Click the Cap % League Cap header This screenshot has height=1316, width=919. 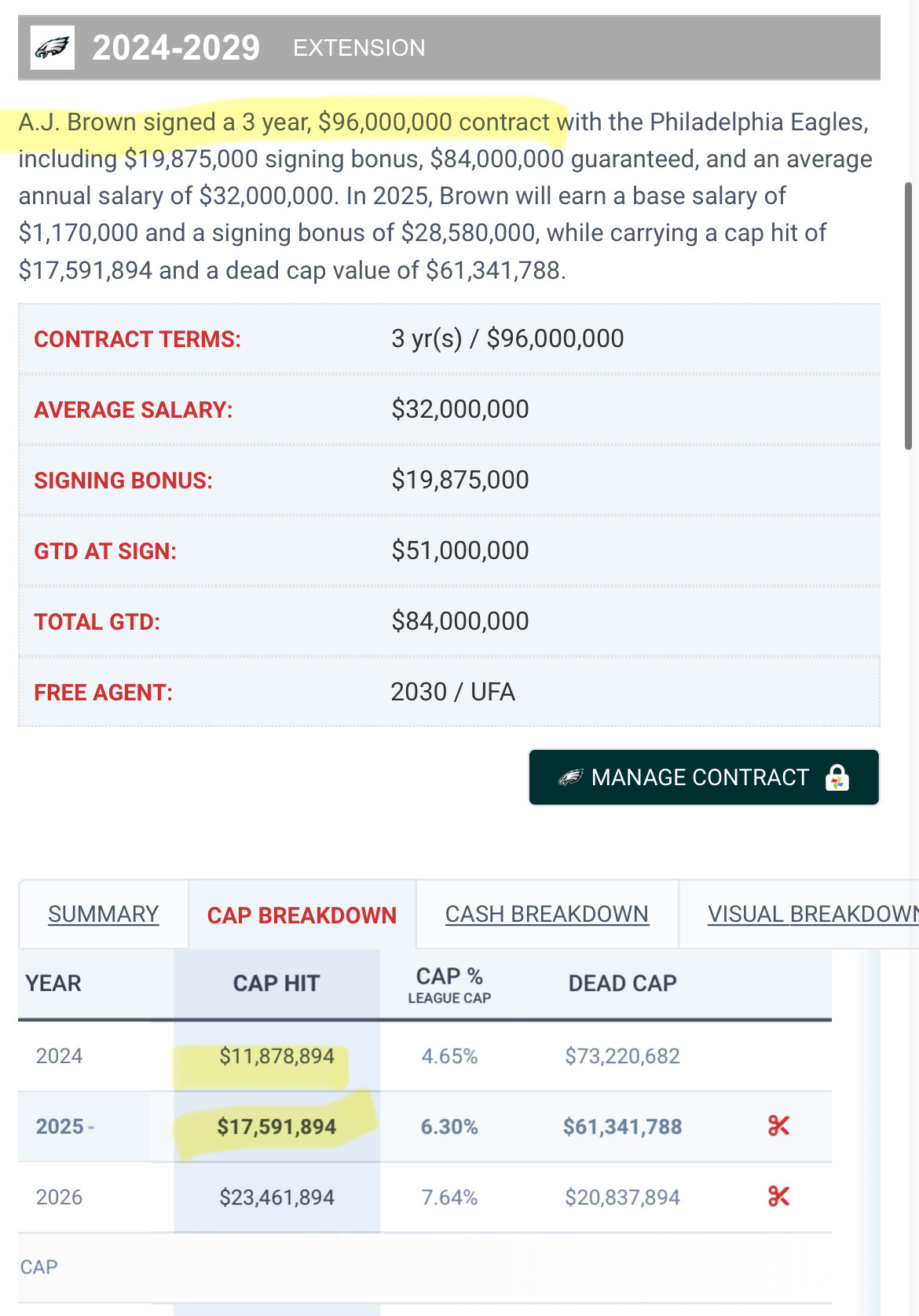(449, 985)
